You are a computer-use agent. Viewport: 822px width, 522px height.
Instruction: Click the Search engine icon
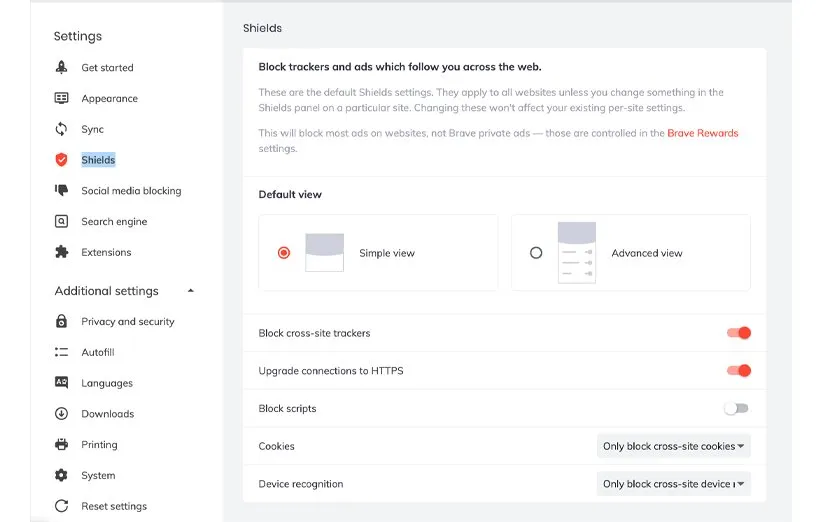[x=61, y=222]
